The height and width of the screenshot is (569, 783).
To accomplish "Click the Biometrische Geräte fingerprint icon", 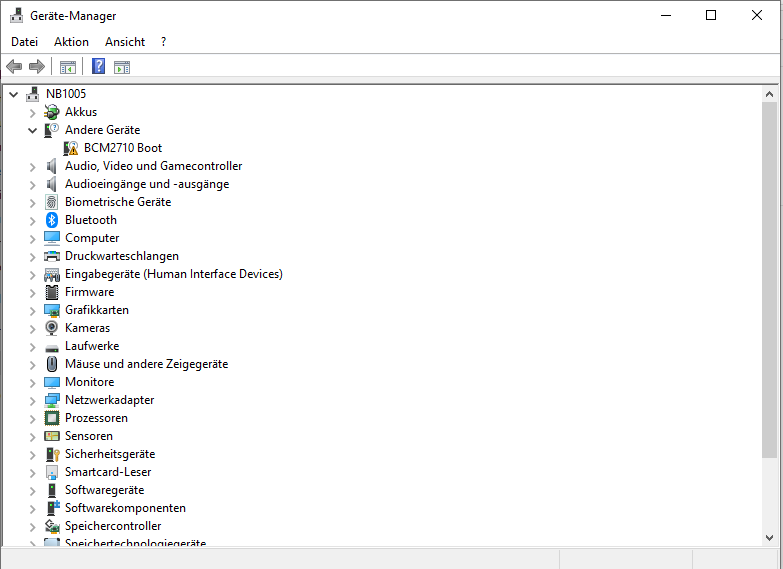I will 51,202.
